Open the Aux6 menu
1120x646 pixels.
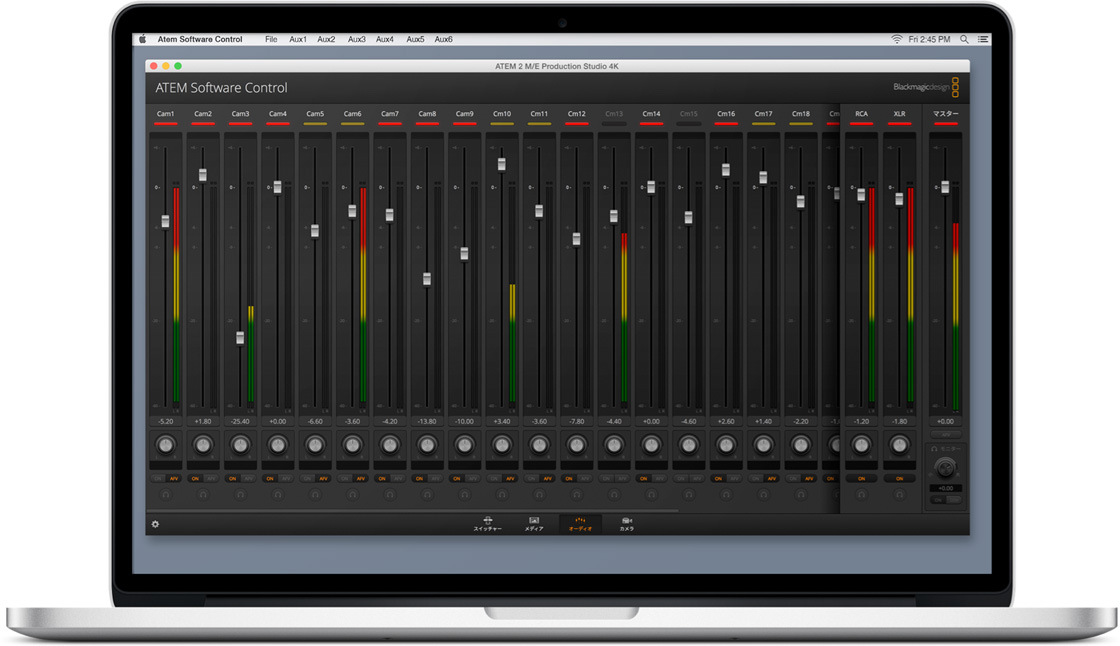(x=444, y=39)
